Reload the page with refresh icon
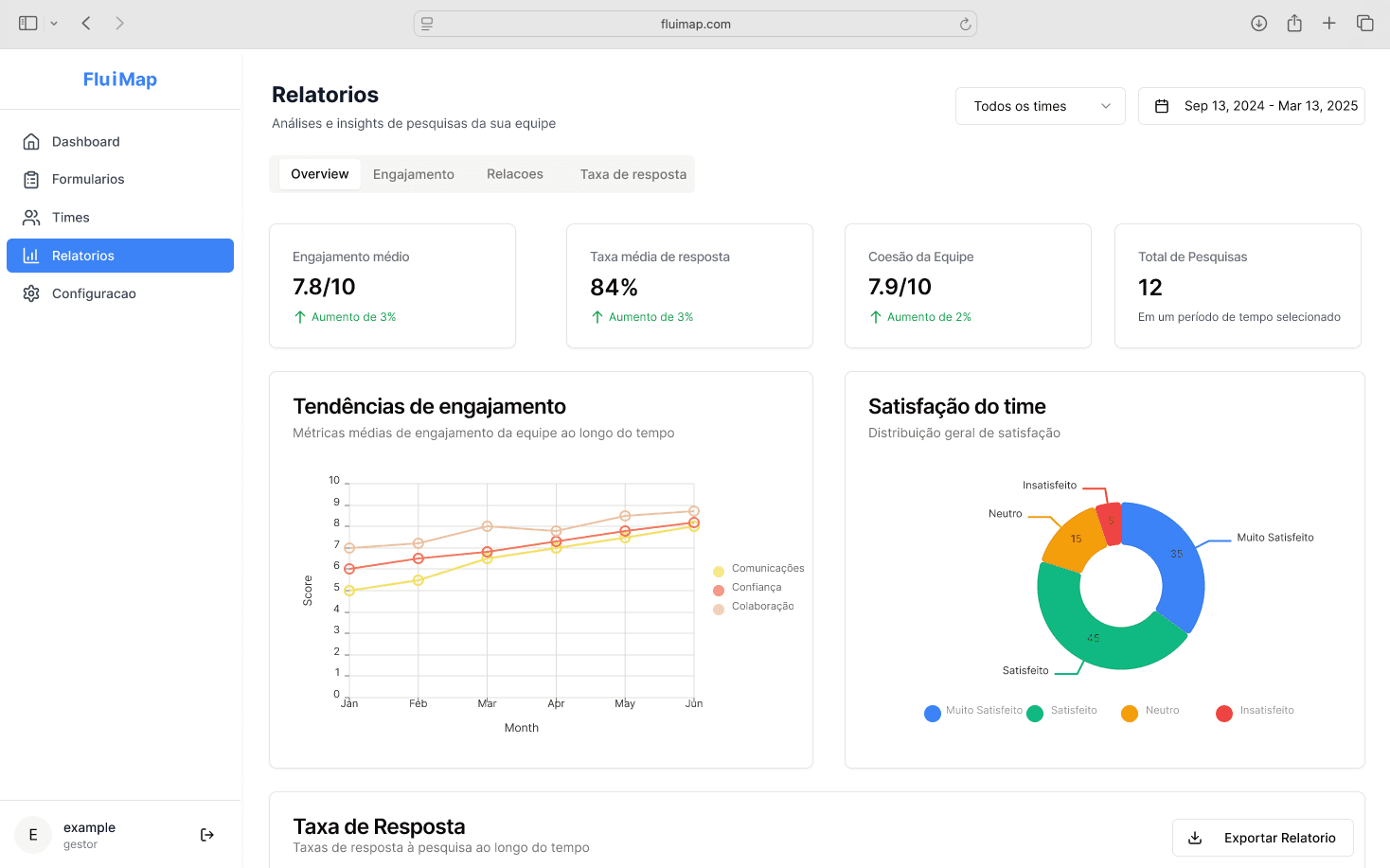 965,25
